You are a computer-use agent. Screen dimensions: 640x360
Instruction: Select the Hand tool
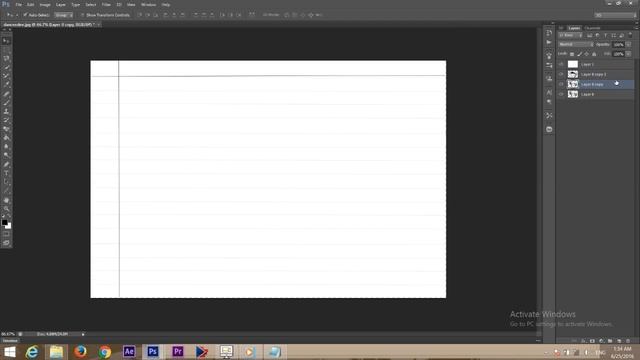6,200
